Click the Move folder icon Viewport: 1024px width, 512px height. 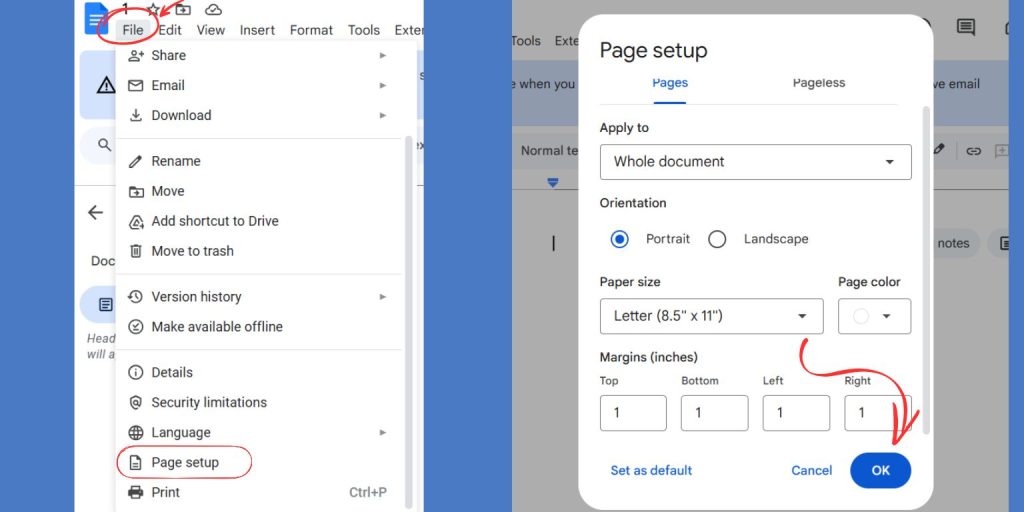coord(136,192)
